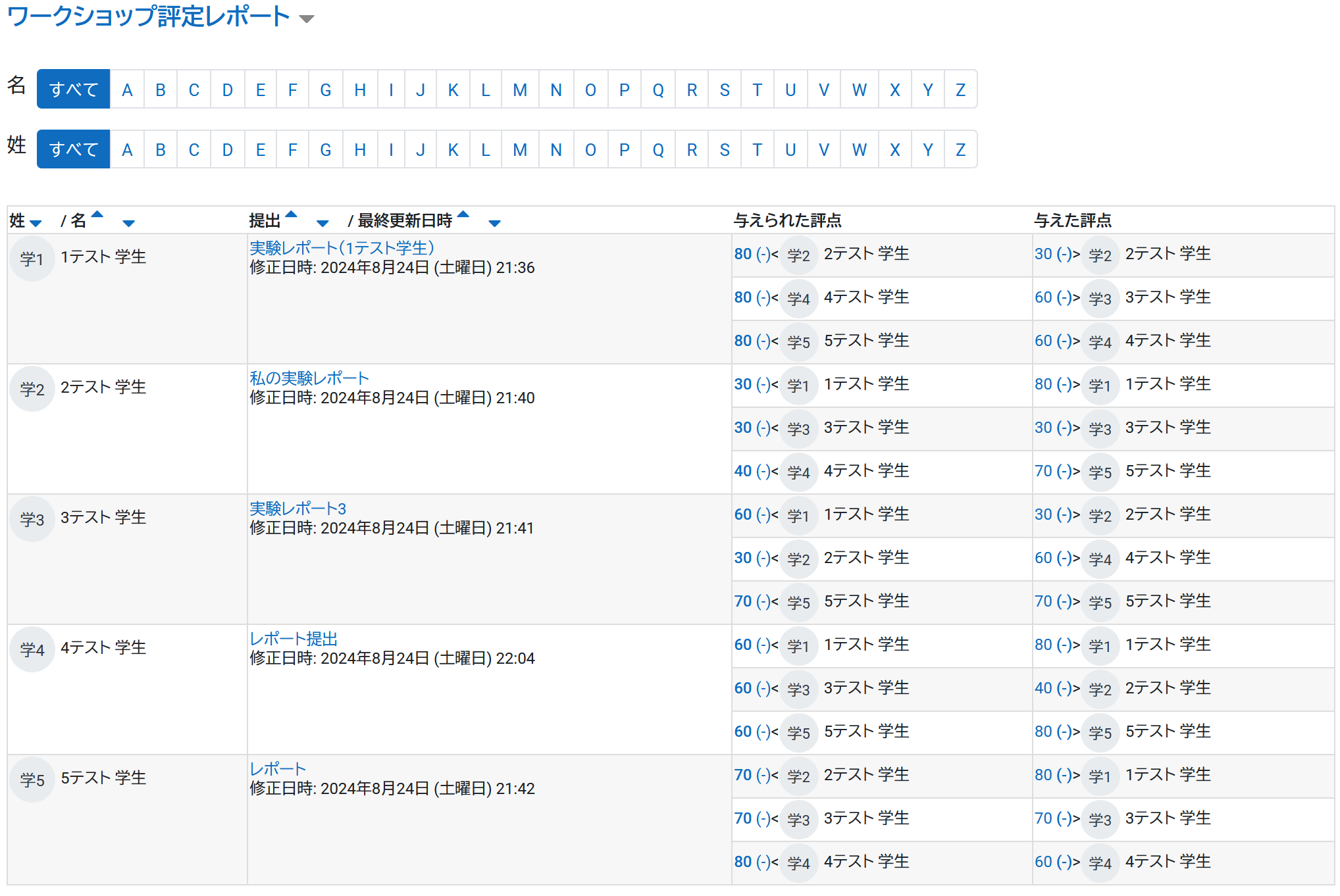The width and height of the screenshot is (1340, 896).
Task: Click the 学5 avatar beside 5テスト 学生 name column
Action: click(32, 780)
